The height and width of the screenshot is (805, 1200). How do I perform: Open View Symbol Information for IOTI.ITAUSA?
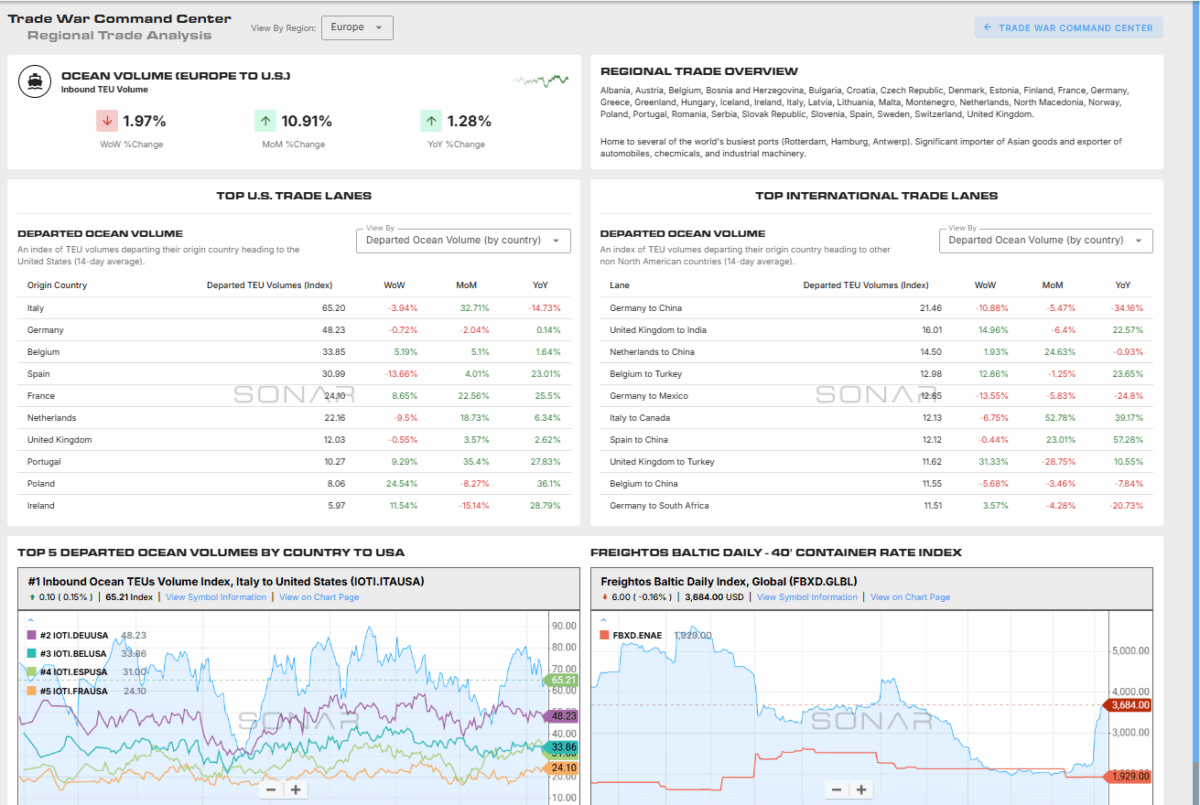point(216,597)
